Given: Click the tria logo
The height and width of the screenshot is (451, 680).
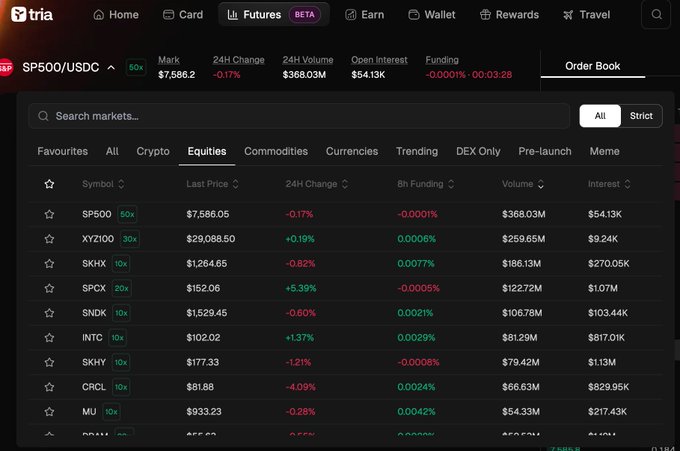Looking at the screenshot, I should click(32, 14).
